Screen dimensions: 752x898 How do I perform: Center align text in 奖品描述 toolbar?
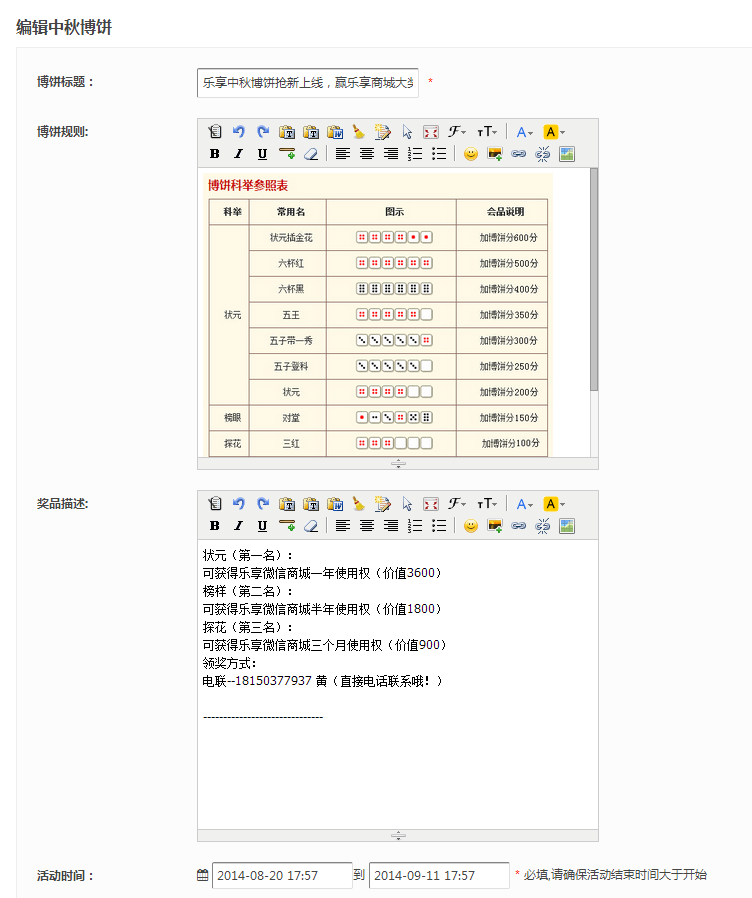367,526
